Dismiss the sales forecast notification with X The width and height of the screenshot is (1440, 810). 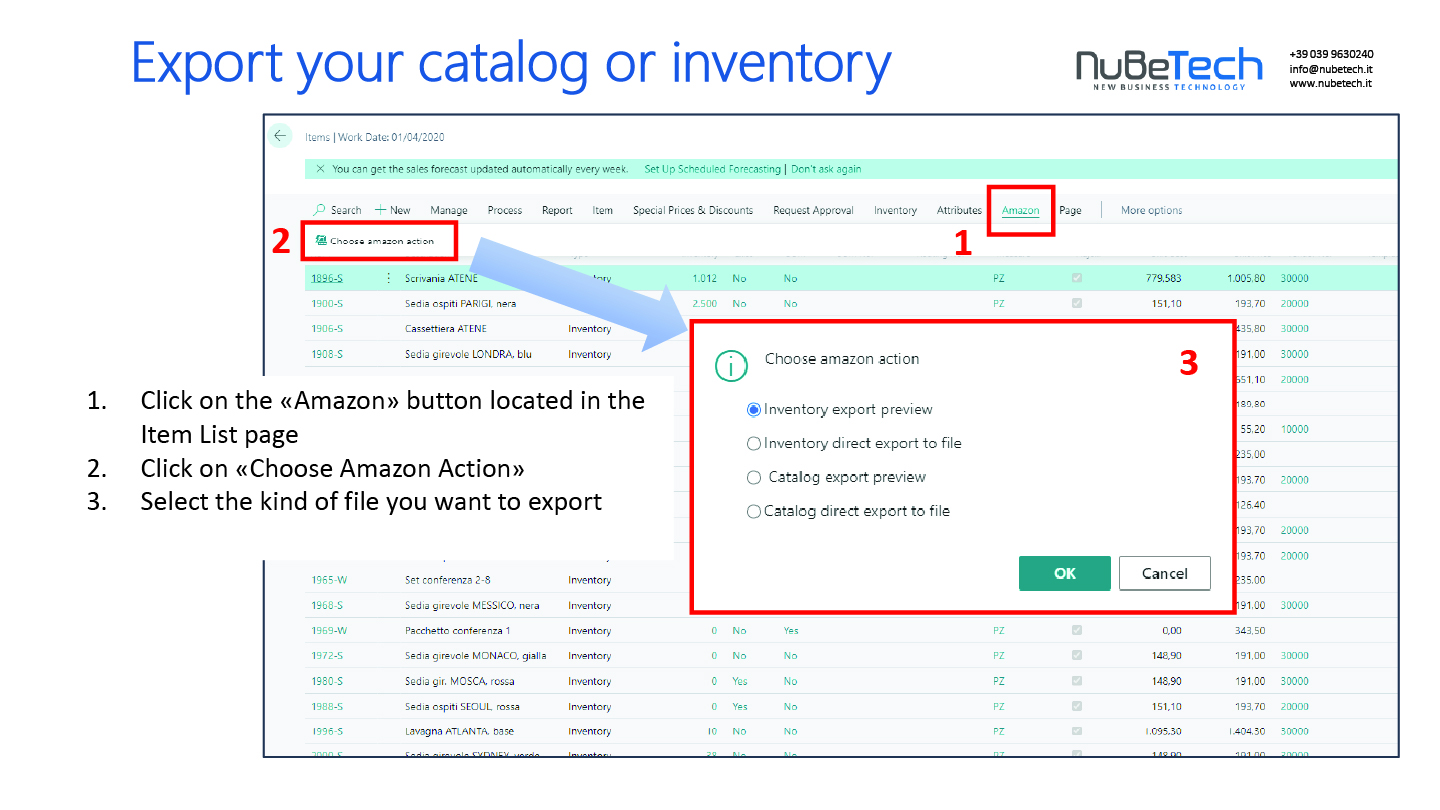320,169
